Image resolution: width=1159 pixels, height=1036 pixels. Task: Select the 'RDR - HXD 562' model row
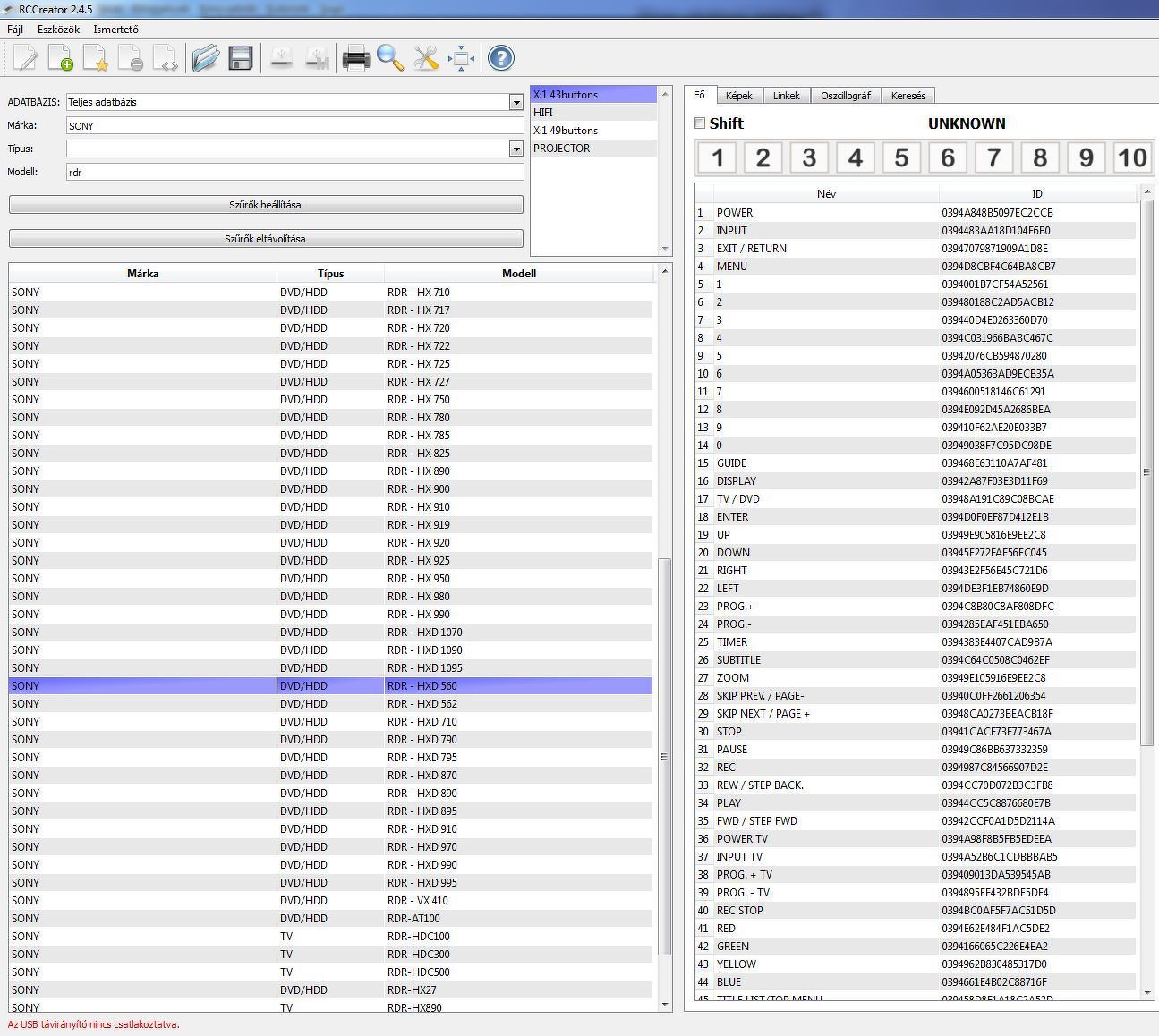(x=331, y=704)
